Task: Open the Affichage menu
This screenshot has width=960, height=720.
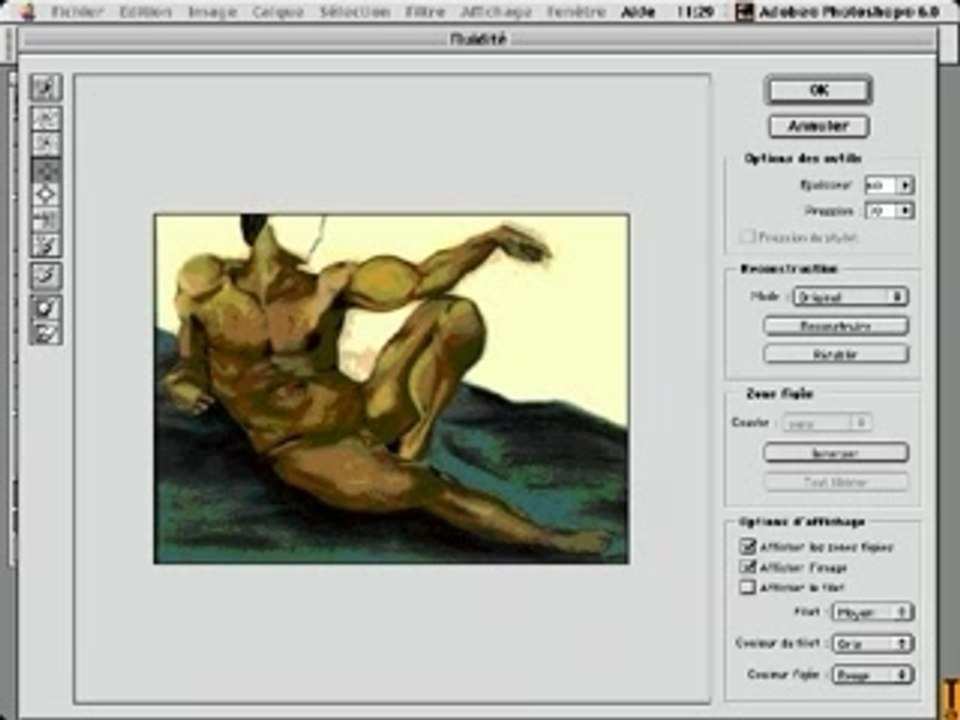Action: pyautogui.click(x=496, y=12)
